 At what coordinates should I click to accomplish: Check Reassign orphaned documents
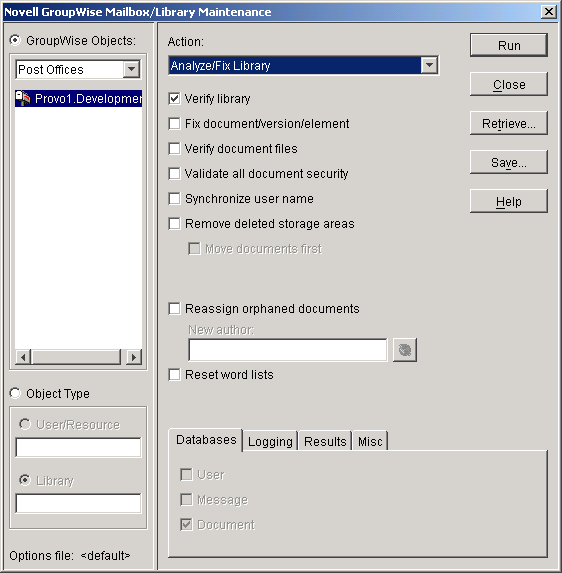click(174, 308)
